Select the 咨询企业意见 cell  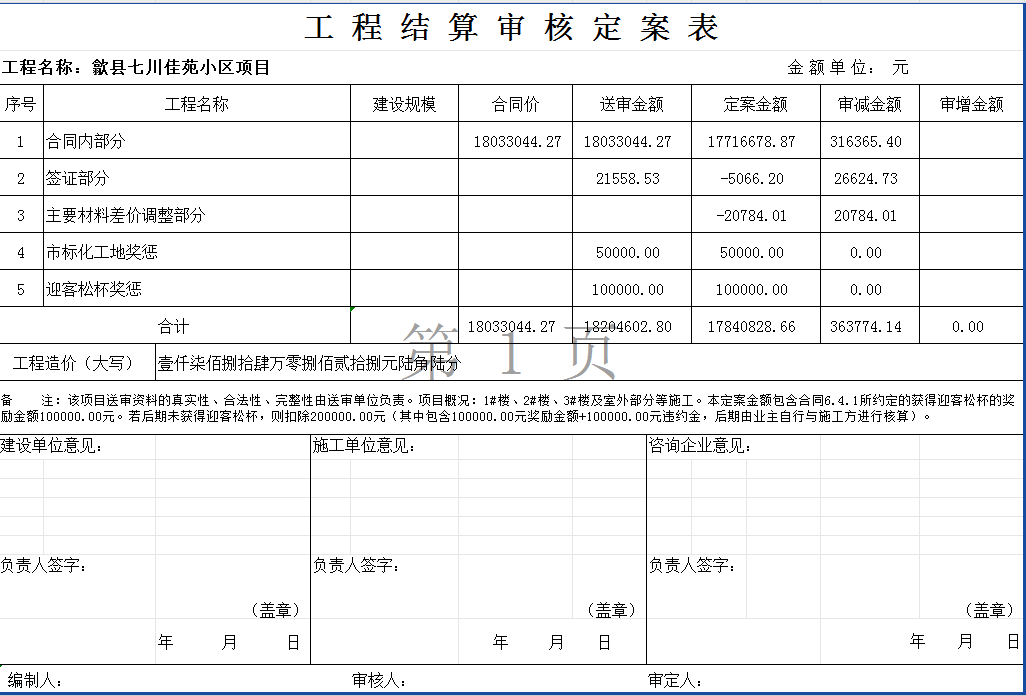tap(700, 446)
